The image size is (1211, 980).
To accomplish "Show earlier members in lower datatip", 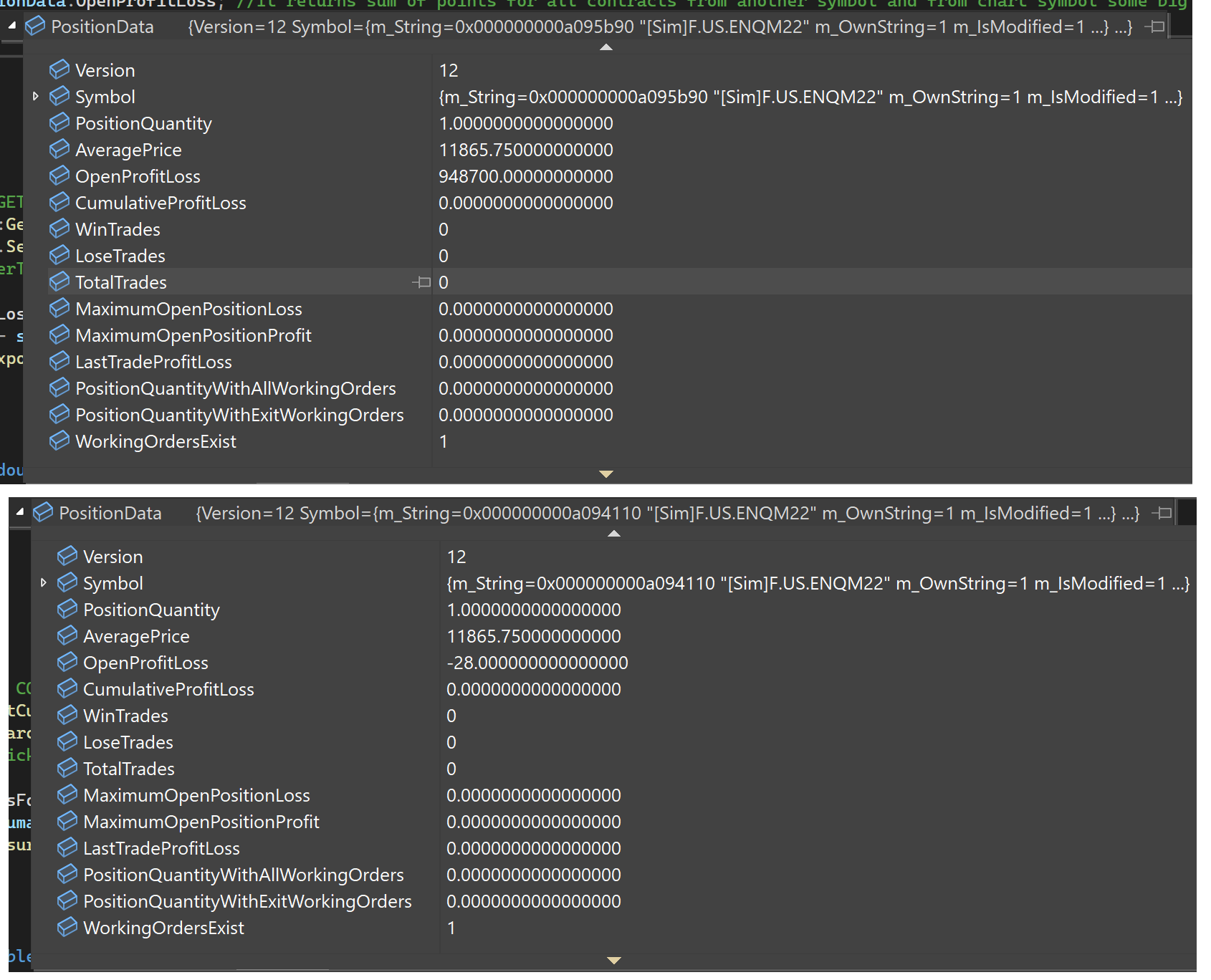I will [614, 534].
